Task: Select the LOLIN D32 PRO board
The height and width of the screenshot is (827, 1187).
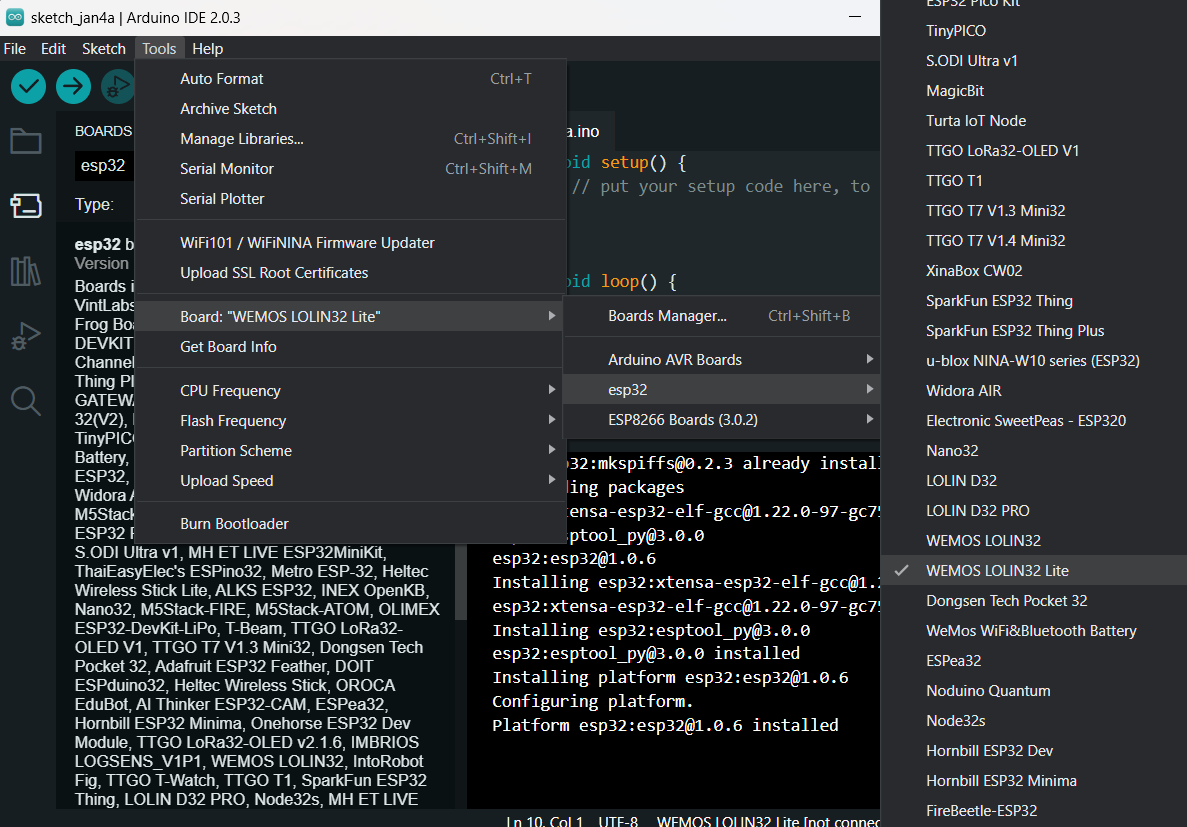Action: (1033, 510)
